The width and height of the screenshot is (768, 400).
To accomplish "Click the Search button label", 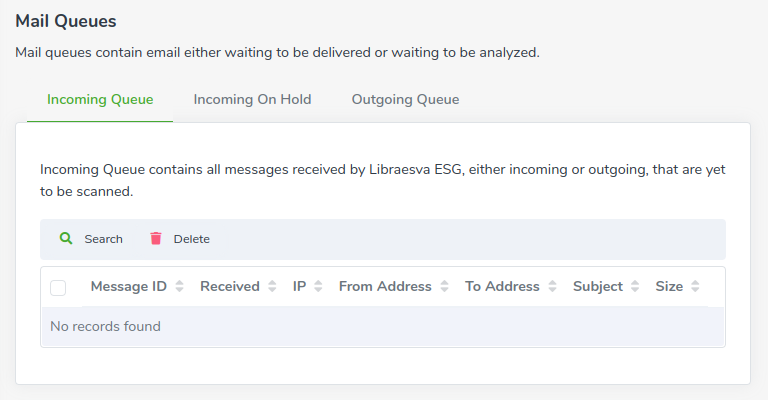I will coord(103,239).
